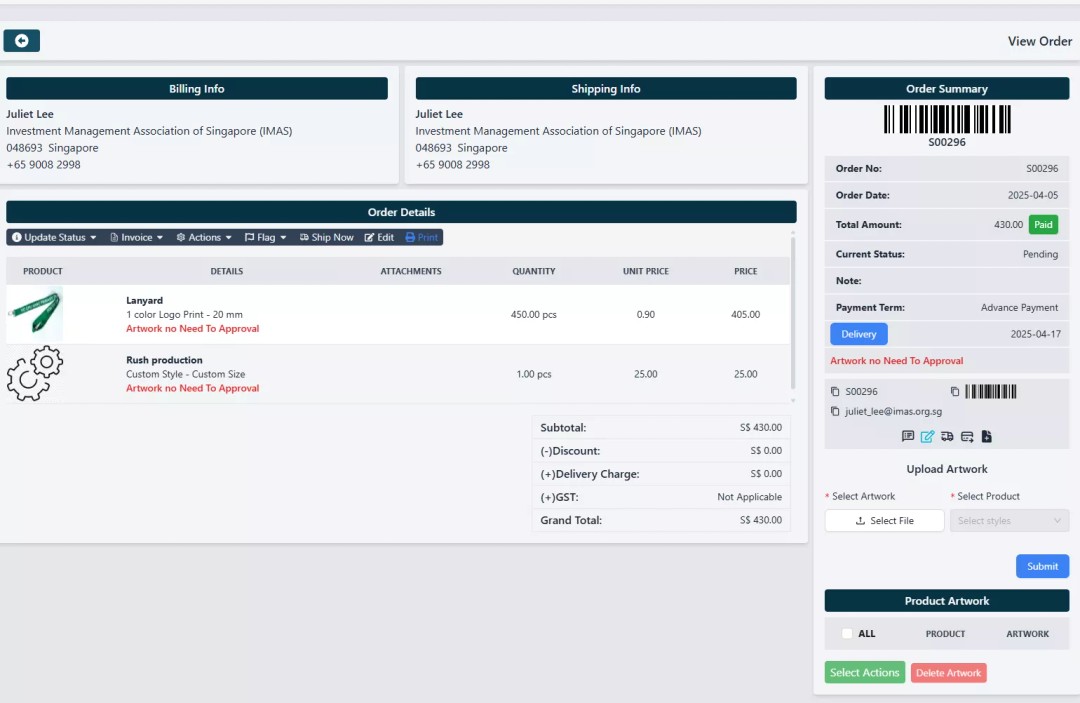
Task: Click the green Select Actions button
Action: tap(865, 673)
